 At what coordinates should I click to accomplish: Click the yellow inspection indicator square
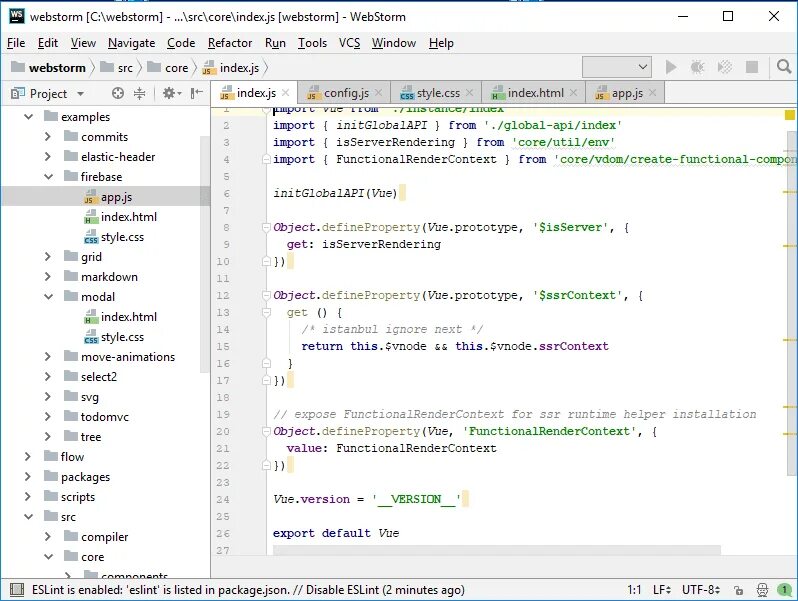790,115
